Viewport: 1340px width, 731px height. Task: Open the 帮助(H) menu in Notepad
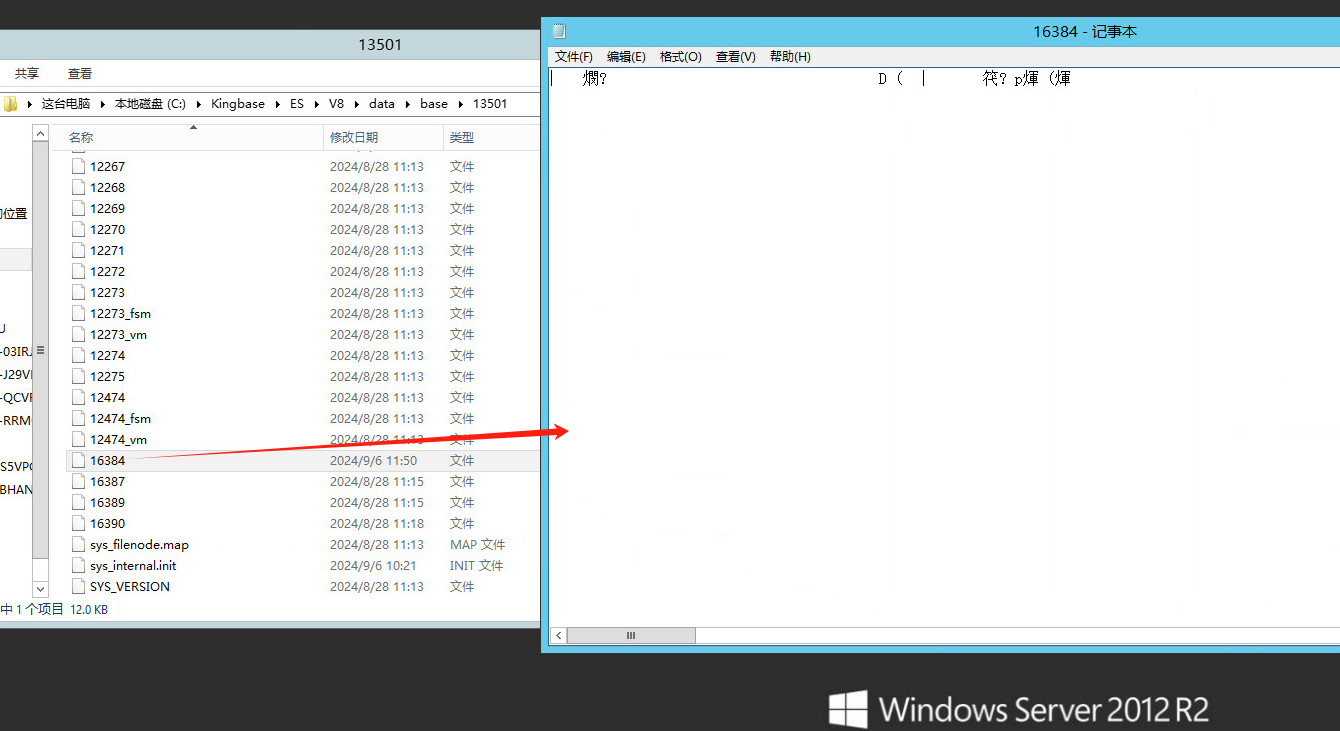click(790, 57)
